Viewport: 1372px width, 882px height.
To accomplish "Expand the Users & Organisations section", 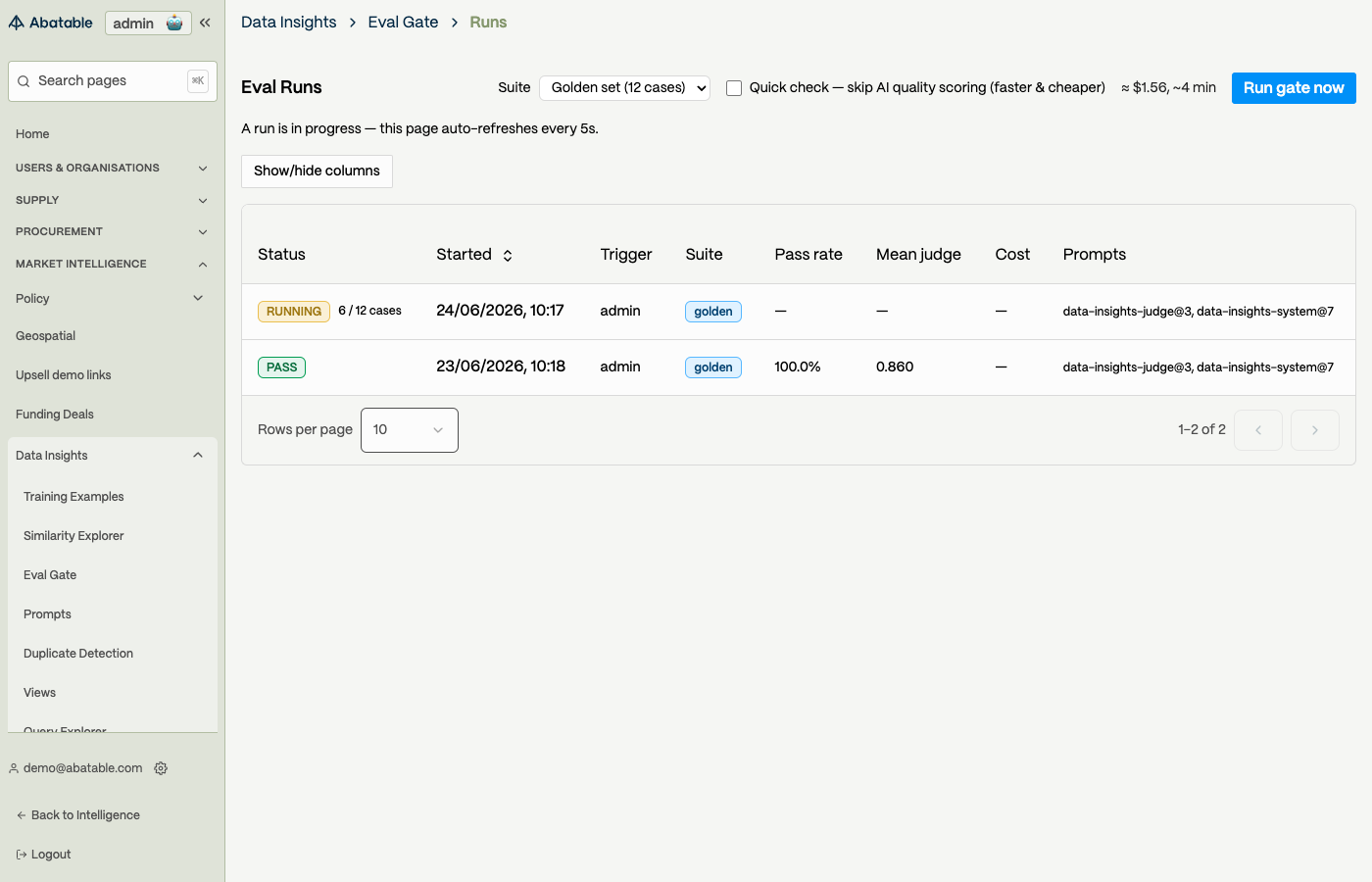I will click(x=113, y=168).
